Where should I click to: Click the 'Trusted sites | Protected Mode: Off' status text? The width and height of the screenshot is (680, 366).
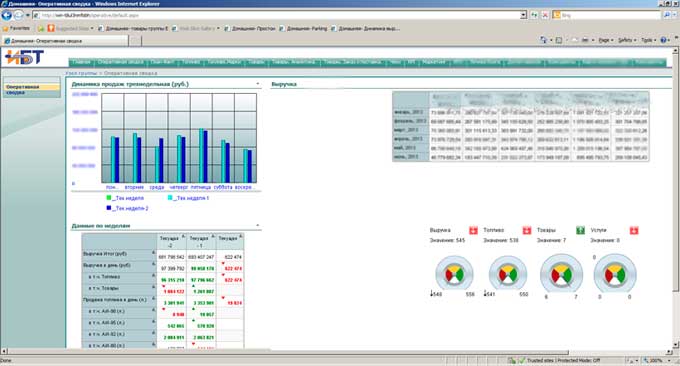coord(563,360)
